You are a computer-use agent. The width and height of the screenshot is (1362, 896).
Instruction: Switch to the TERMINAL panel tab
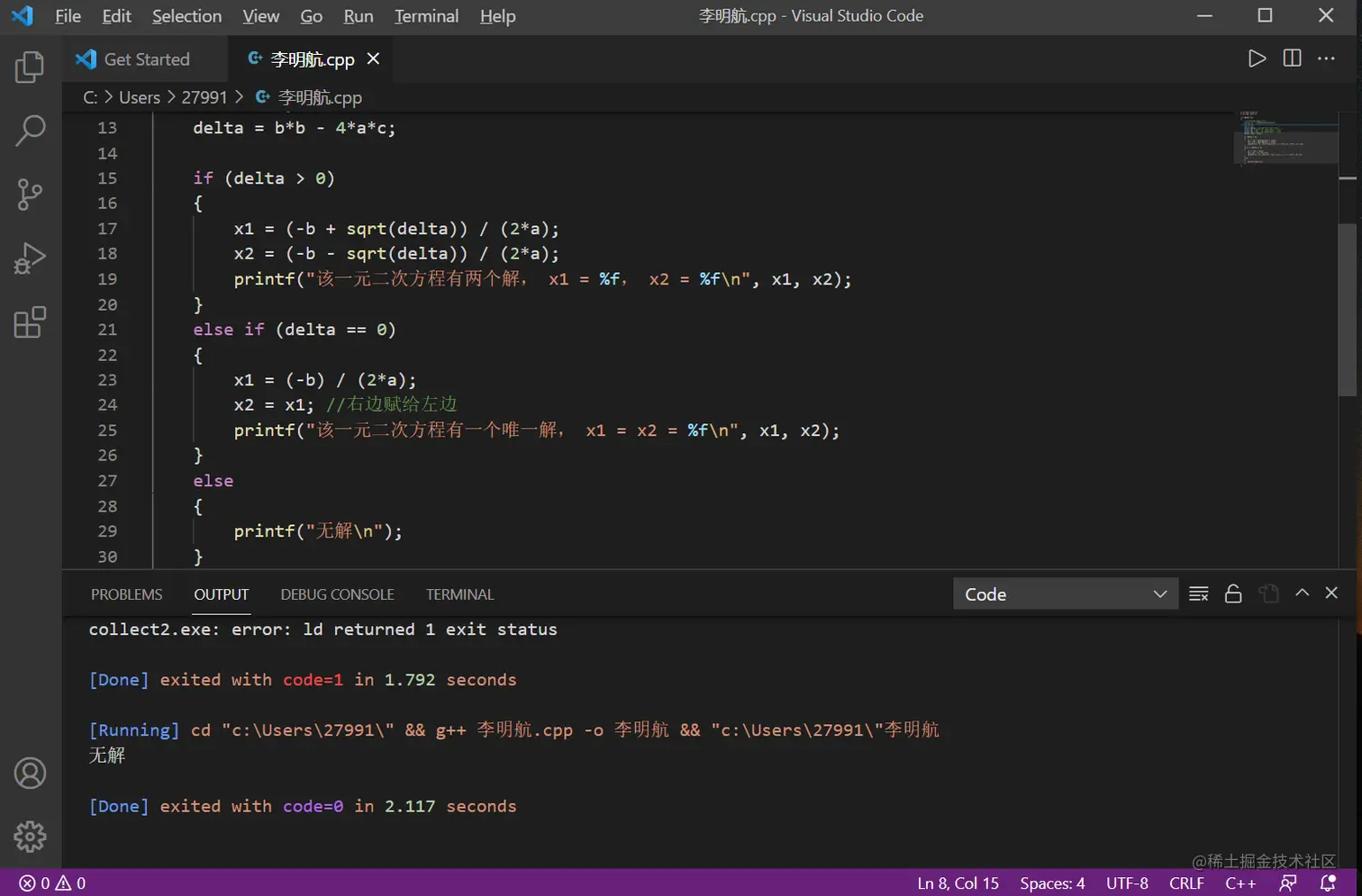[459, 594]
